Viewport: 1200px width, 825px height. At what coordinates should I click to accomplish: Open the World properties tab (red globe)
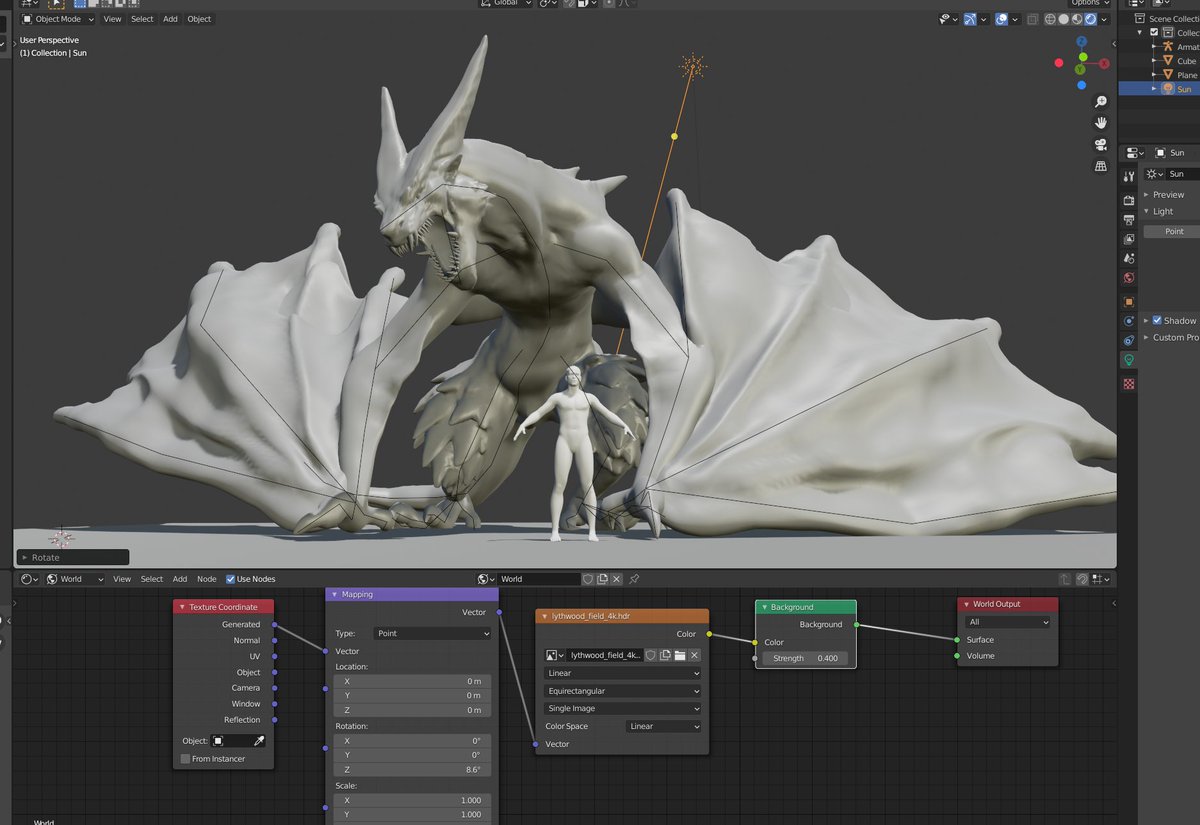click(x=1129, y=278)
